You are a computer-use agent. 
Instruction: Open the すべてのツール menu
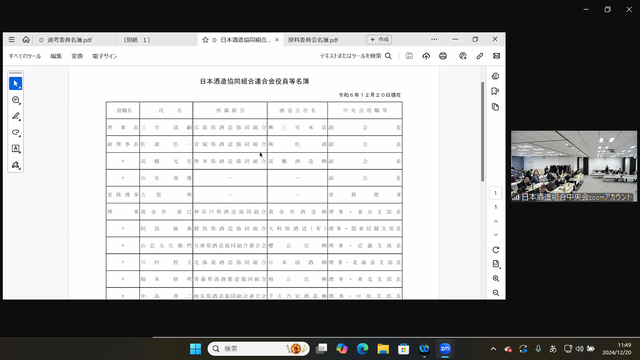[x=25, y=56]
